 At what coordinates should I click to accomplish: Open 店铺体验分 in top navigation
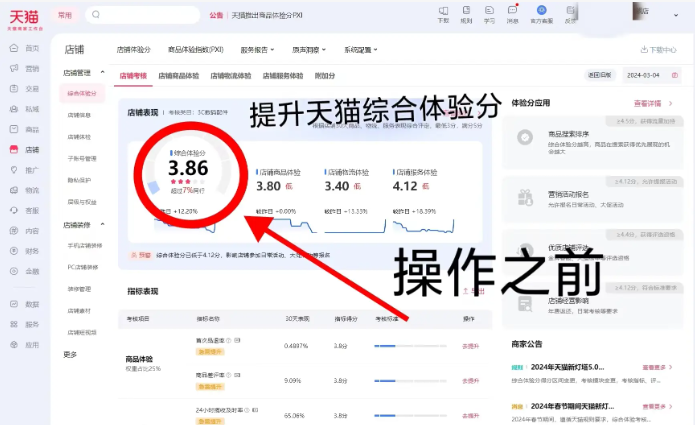133,50
